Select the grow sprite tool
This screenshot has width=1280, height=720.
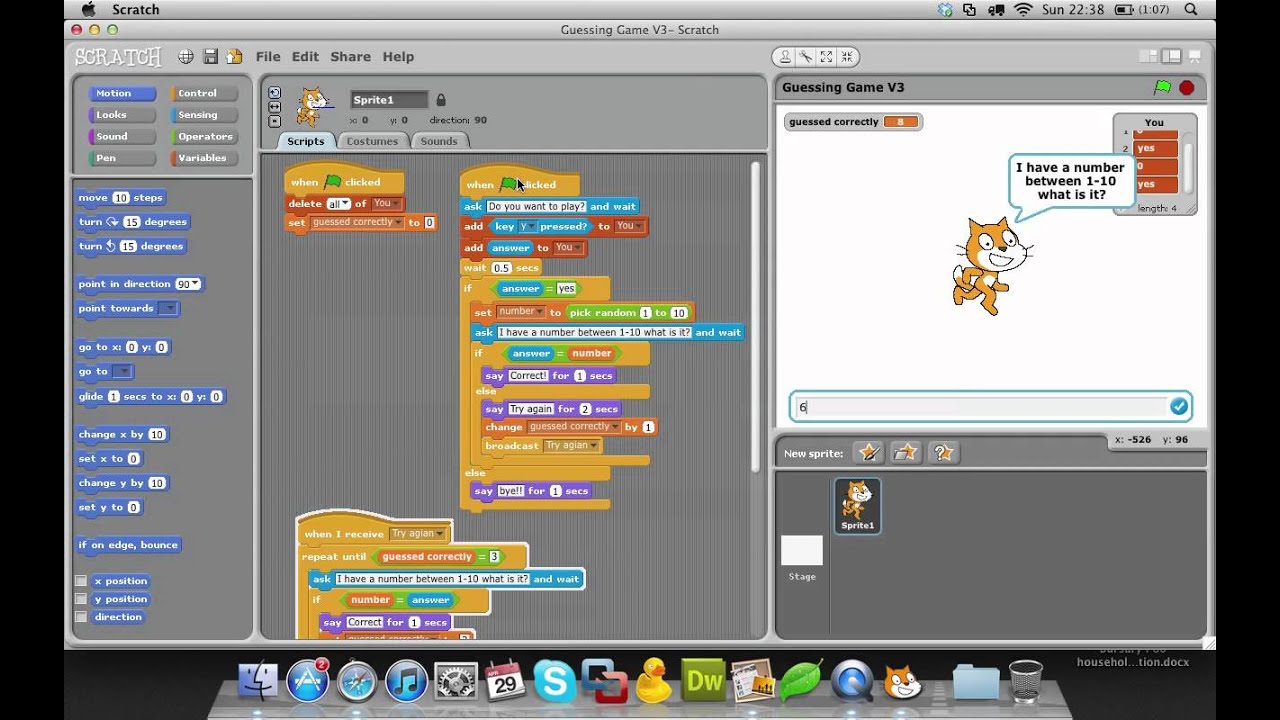coord(826,57)
